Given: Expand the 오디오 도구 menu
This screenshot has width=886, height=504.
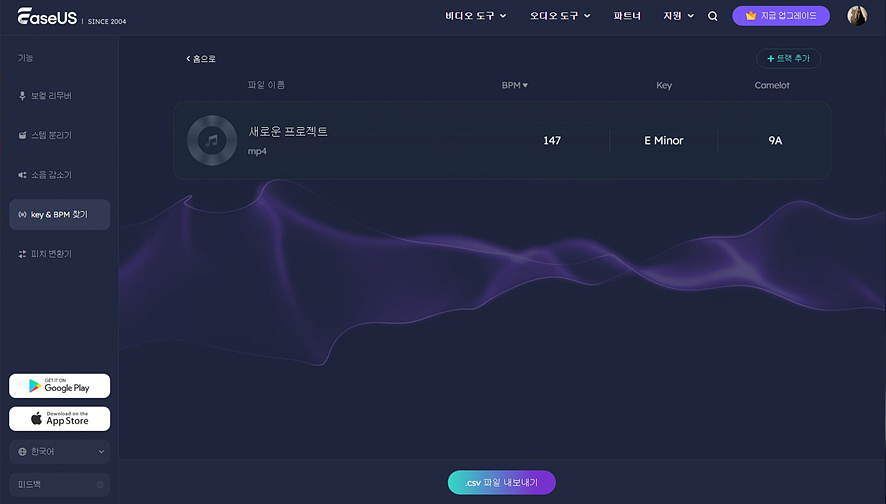Looking at the screenshot, I should pyautogui.click(x=560, y=16).
